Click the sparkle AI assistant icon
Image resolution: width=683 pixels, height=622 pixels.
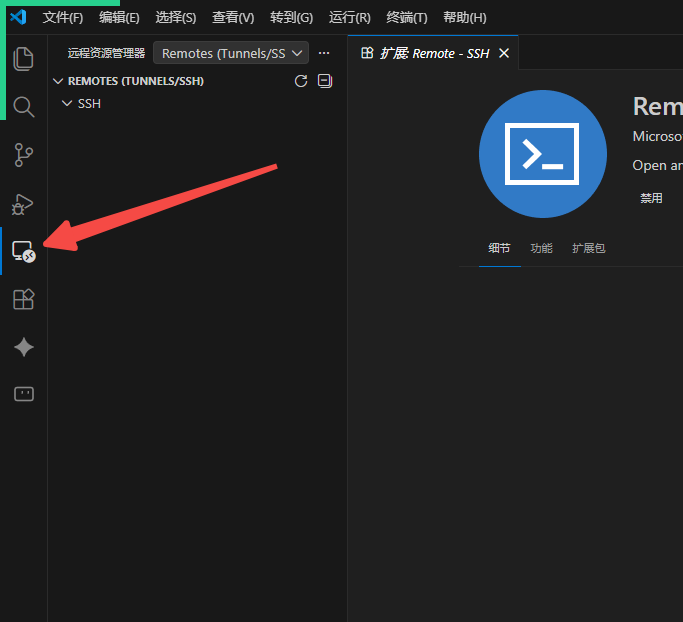[x=23, y=347]
